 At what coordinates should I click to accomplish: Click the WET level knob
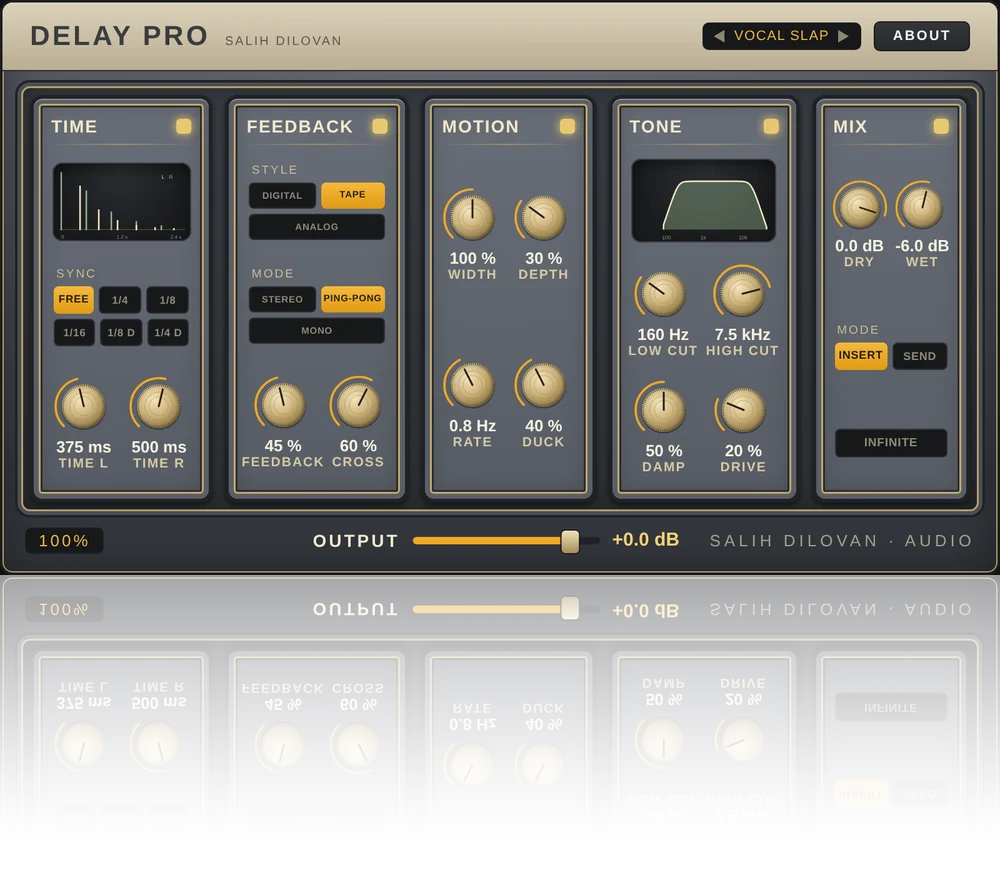tap(921, 207)
